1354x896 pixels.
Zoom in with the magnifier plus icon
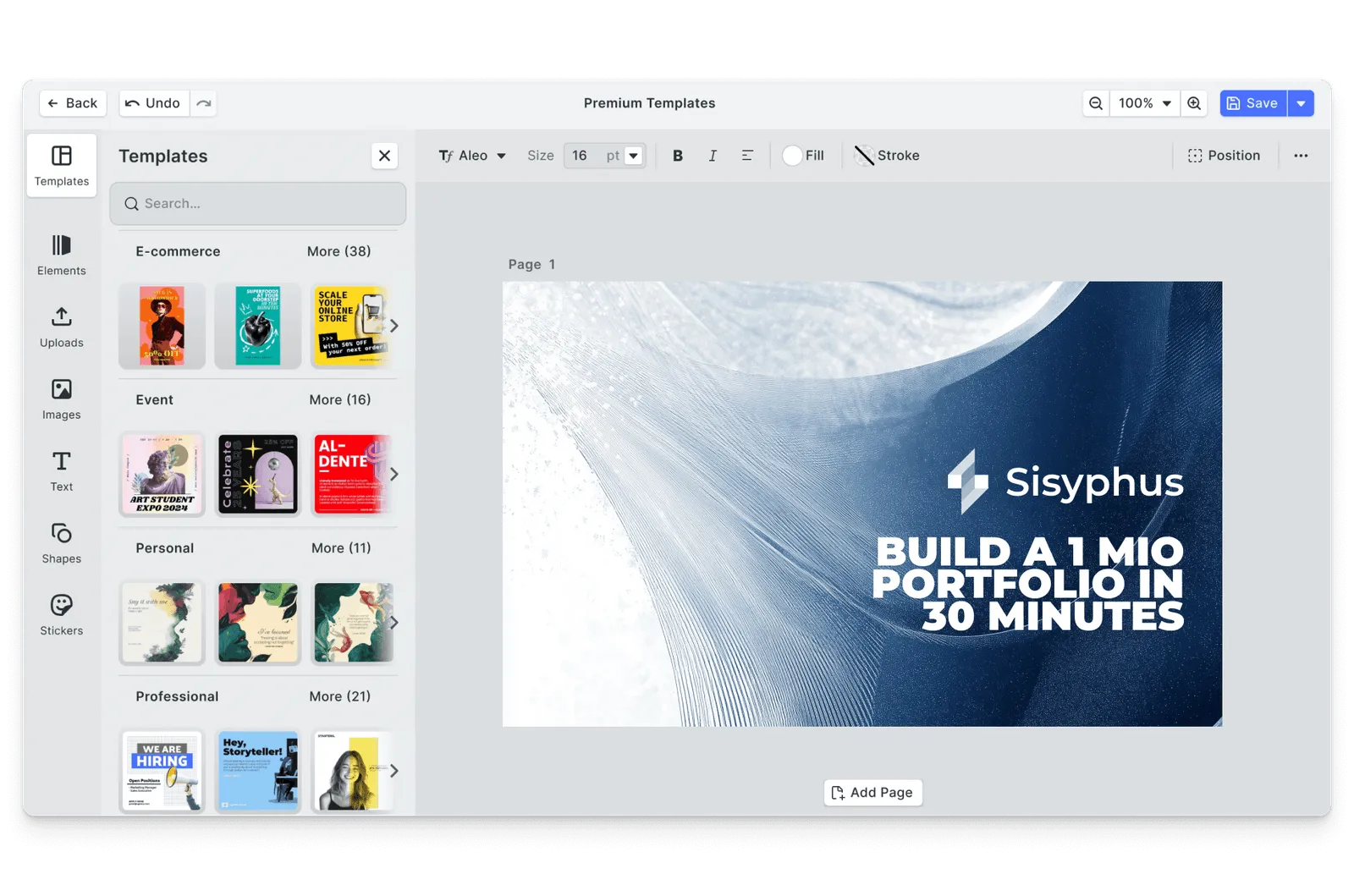click(x=1194, y=103)
